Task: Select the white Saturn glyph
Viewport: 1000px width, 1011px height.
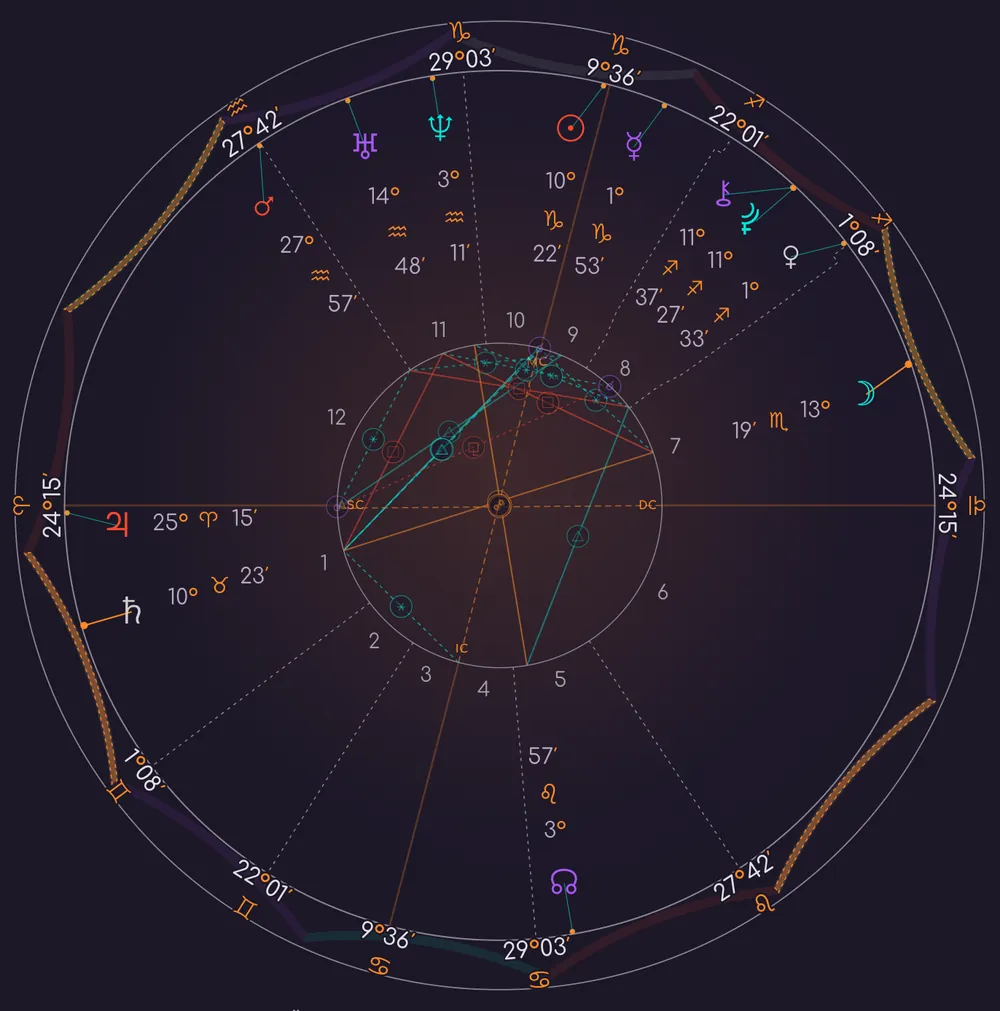Action: coord(132,610)
